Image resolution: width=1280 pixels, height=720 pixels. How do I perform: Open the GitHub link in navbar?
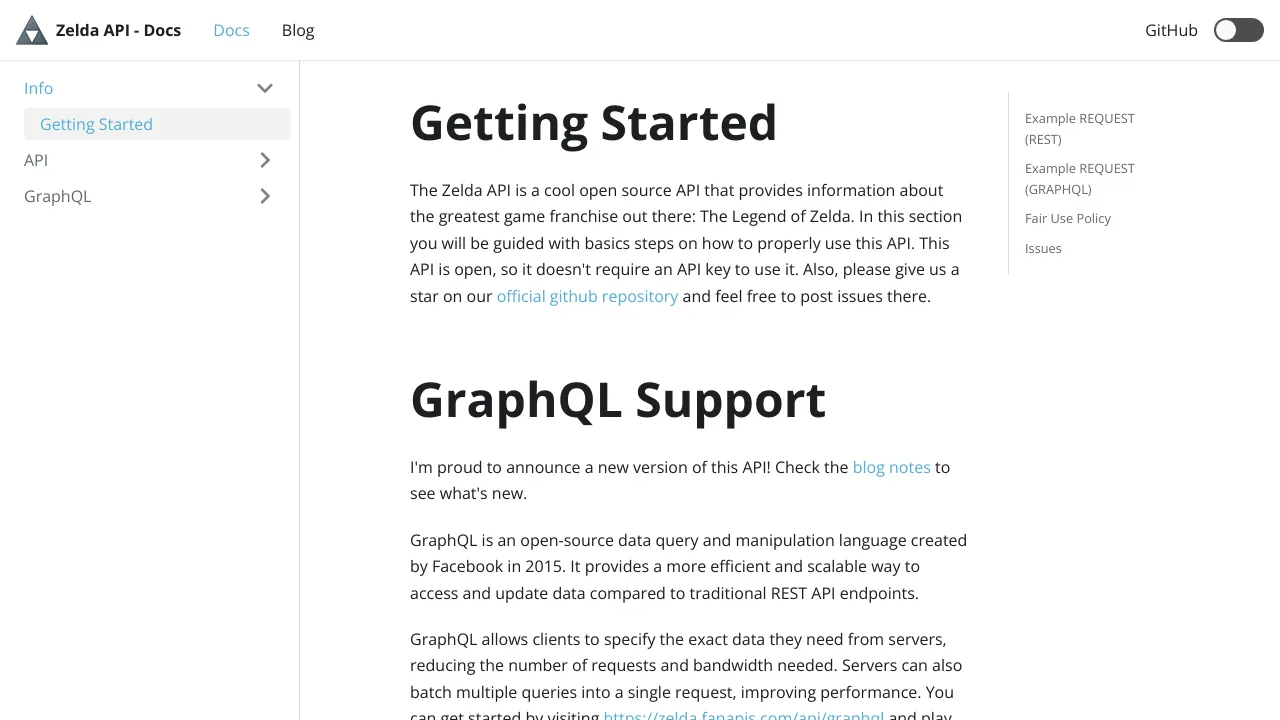(1171, 30)
